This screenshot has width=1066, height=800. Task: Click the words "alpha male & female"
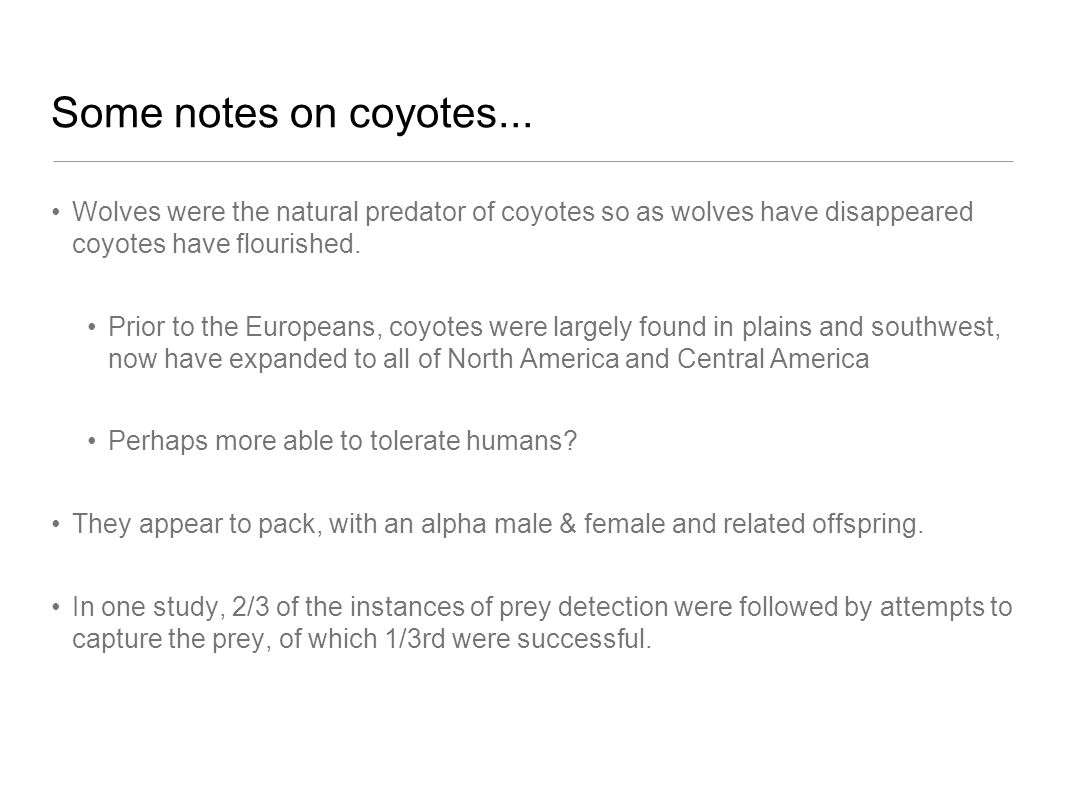click(x=544, y=524)
